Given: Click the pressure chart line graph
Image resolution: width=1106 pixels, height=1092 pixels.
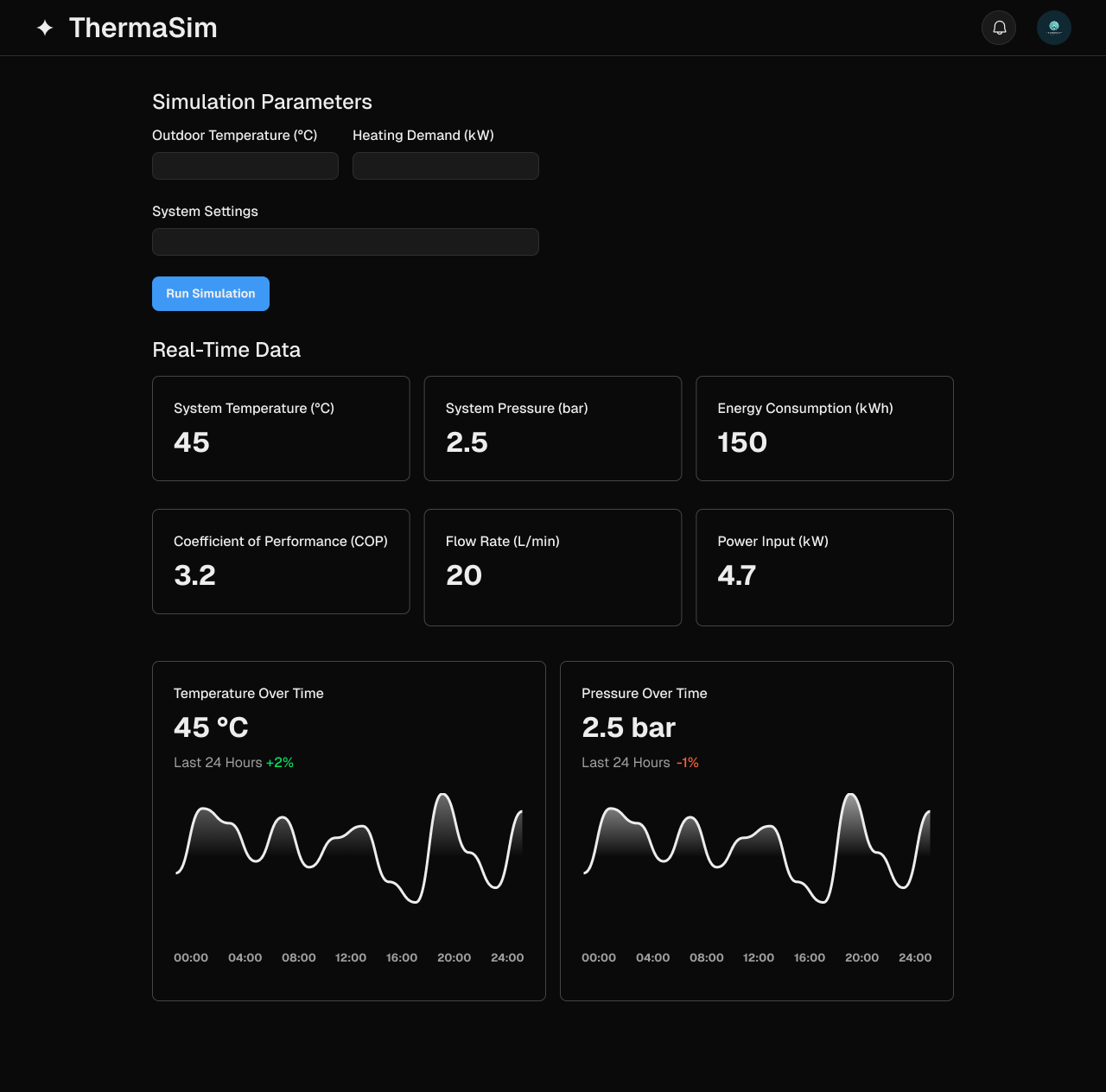Looking at the screenshot, I should coord(757,848).
